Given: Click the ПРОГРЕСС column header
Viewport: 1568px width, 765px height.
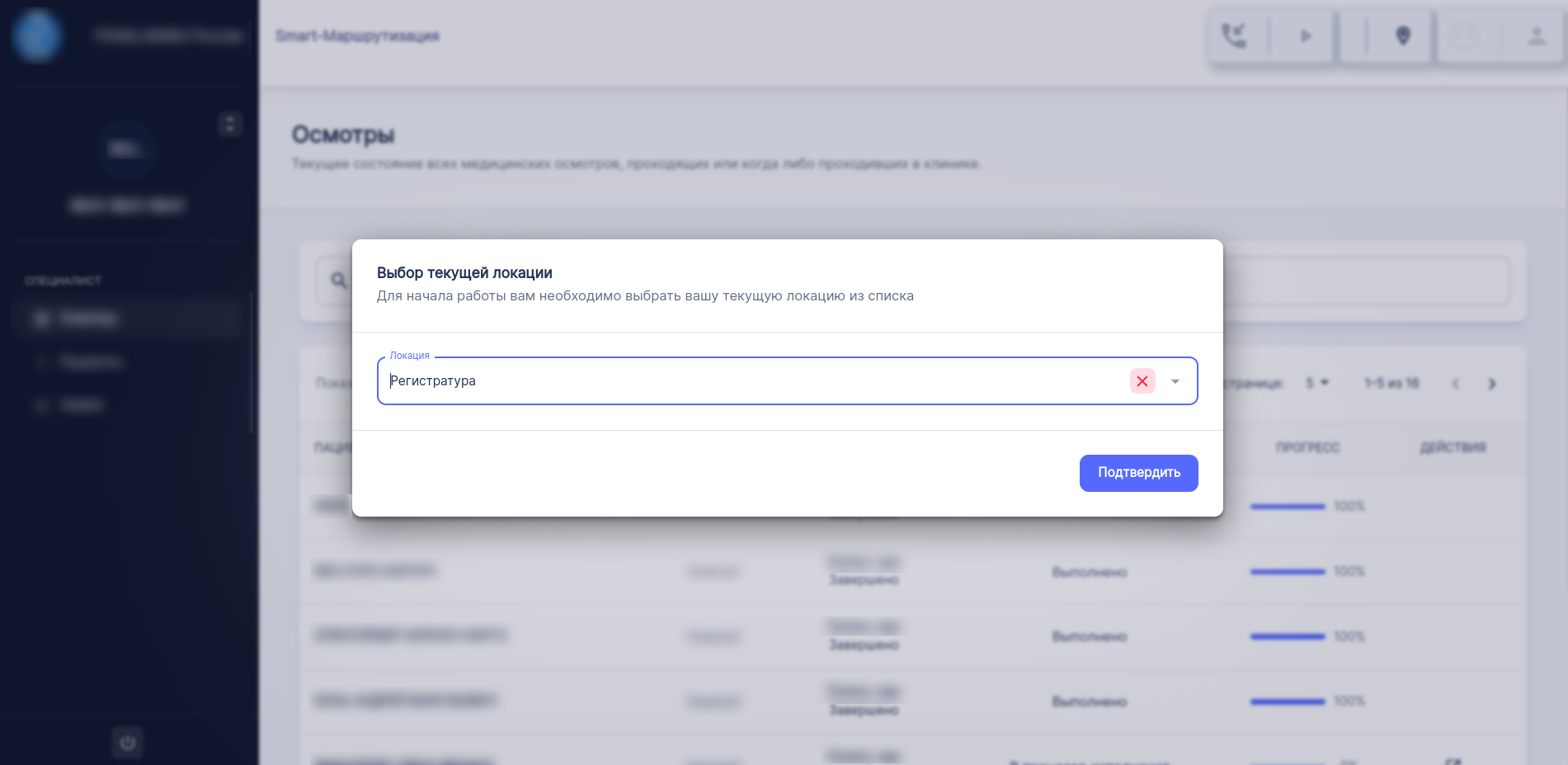Looking at the screenshot, I should tap(1307, 447).
